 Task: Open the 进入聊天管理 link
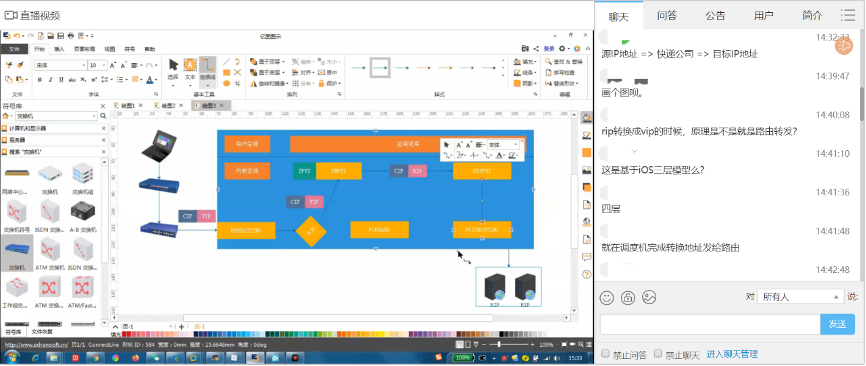click(x=732, y=354)
